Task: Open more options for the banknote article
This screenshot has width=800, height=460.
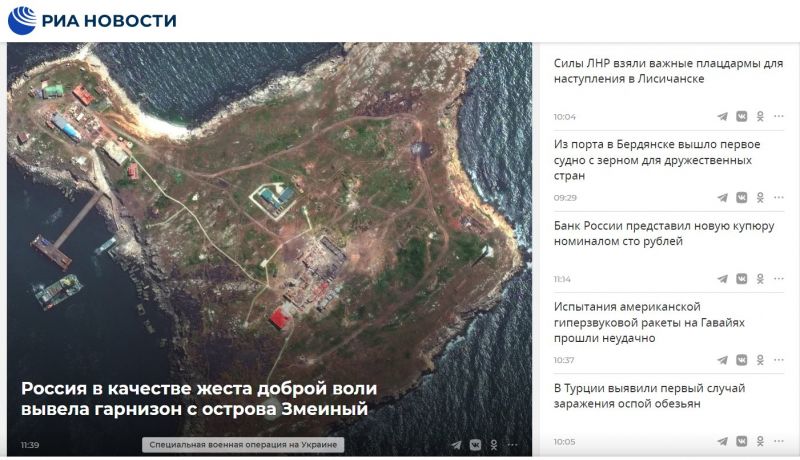Action: 779,278
